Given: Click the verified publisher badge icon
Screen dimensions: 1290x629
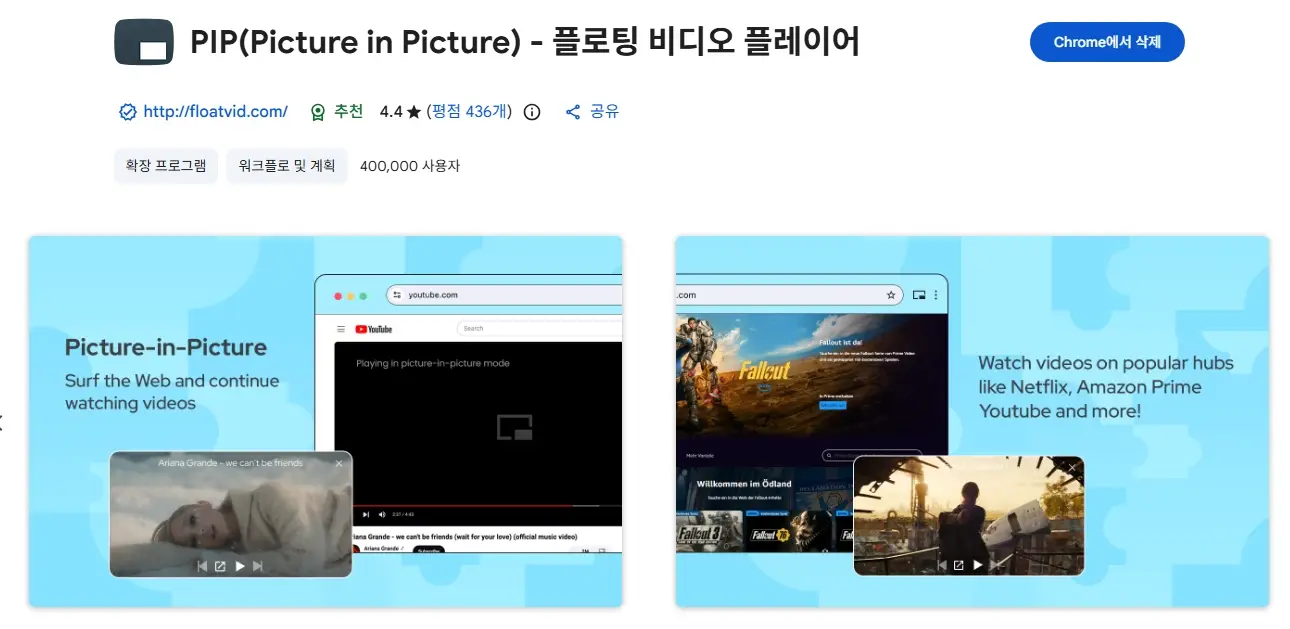Looking at the screenshot, I should pos(128,112).
